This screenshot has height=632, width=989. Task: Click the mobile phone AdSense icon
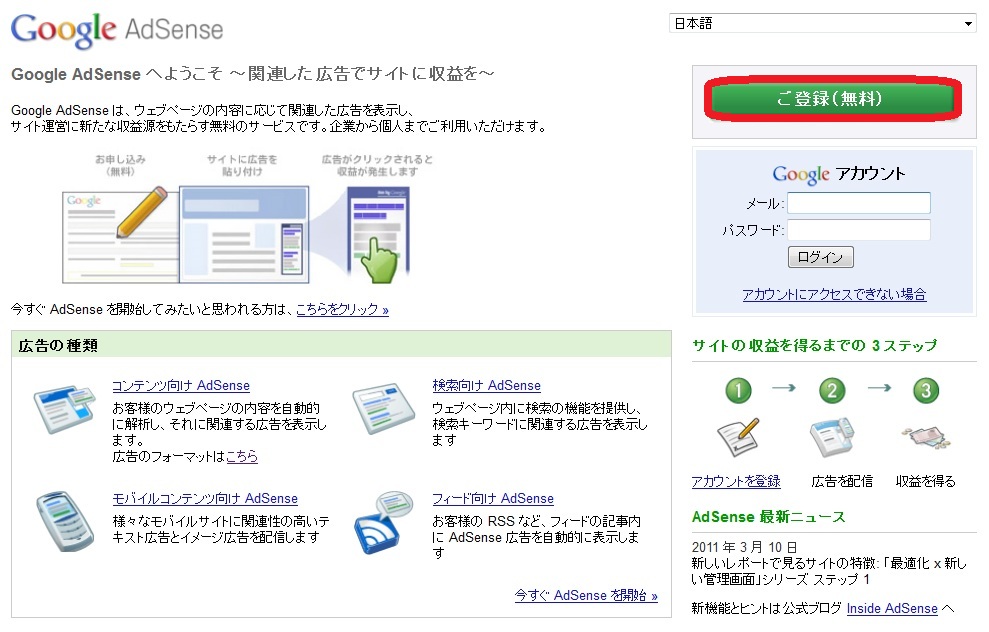[x=64, y=520]
